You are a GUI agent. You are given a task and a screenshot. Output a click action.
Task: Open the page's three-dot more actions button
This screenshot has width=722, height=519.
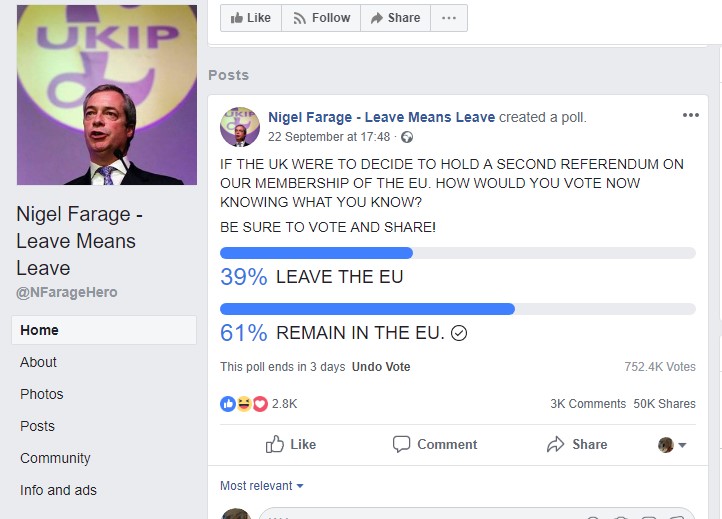point(449,18)
